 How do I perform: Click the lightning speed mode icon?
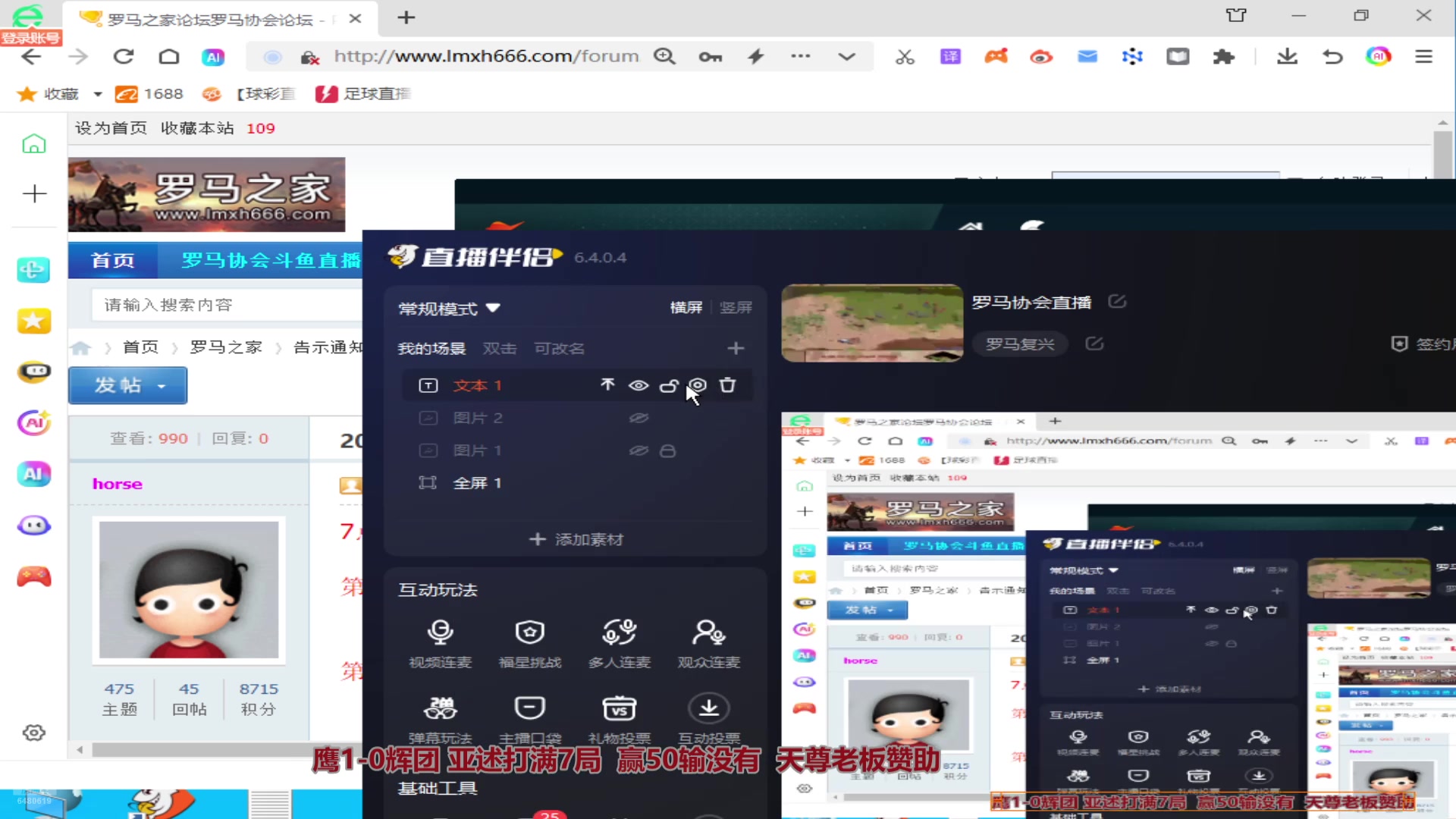755,57
